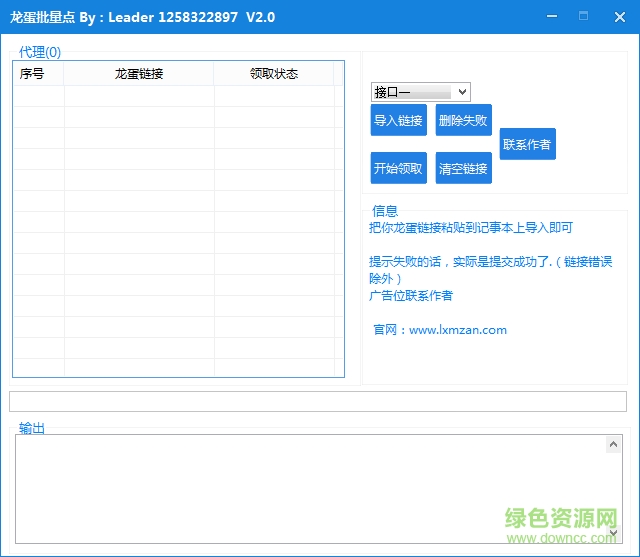The image size is (640, 557).
Task: Click the 输出 group label
Action: (32, 428)
